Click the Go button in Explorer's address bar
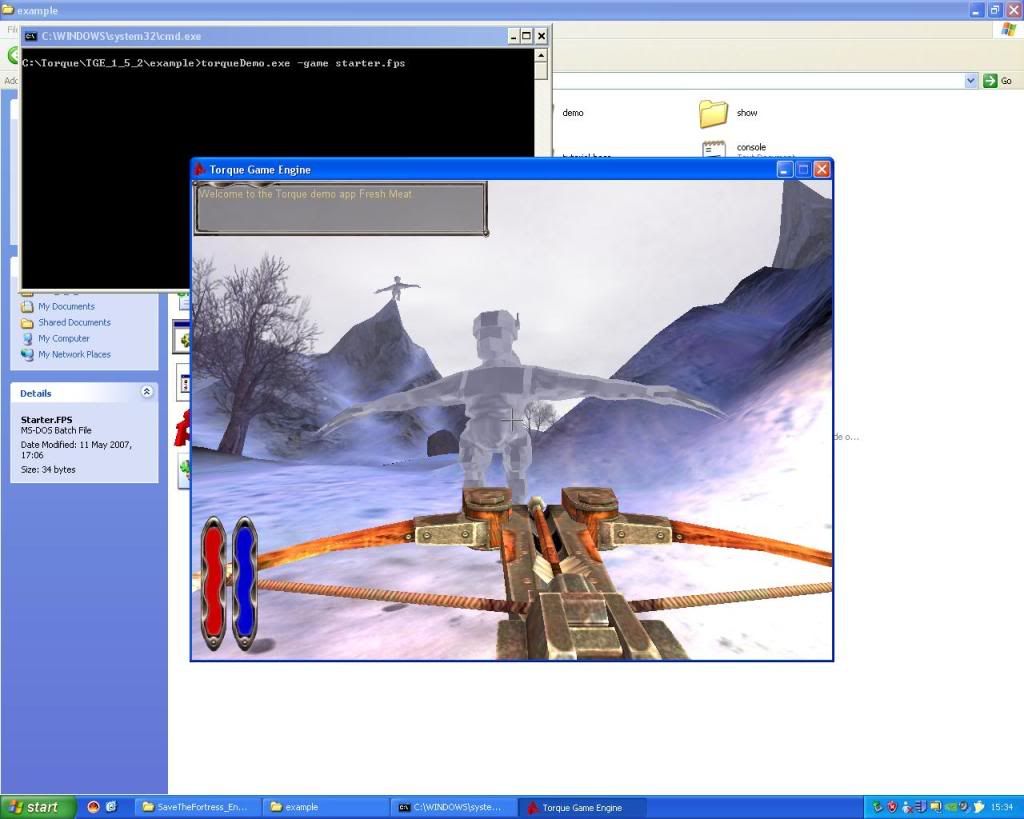This screenshot has height=819, width=1024. (999, 81)
